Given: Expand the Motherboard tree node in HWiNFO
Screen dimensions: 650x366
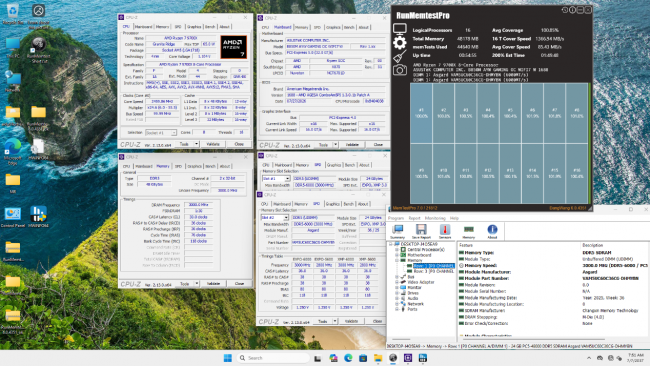Looking at the screenshot, I should tap(397, 255).
